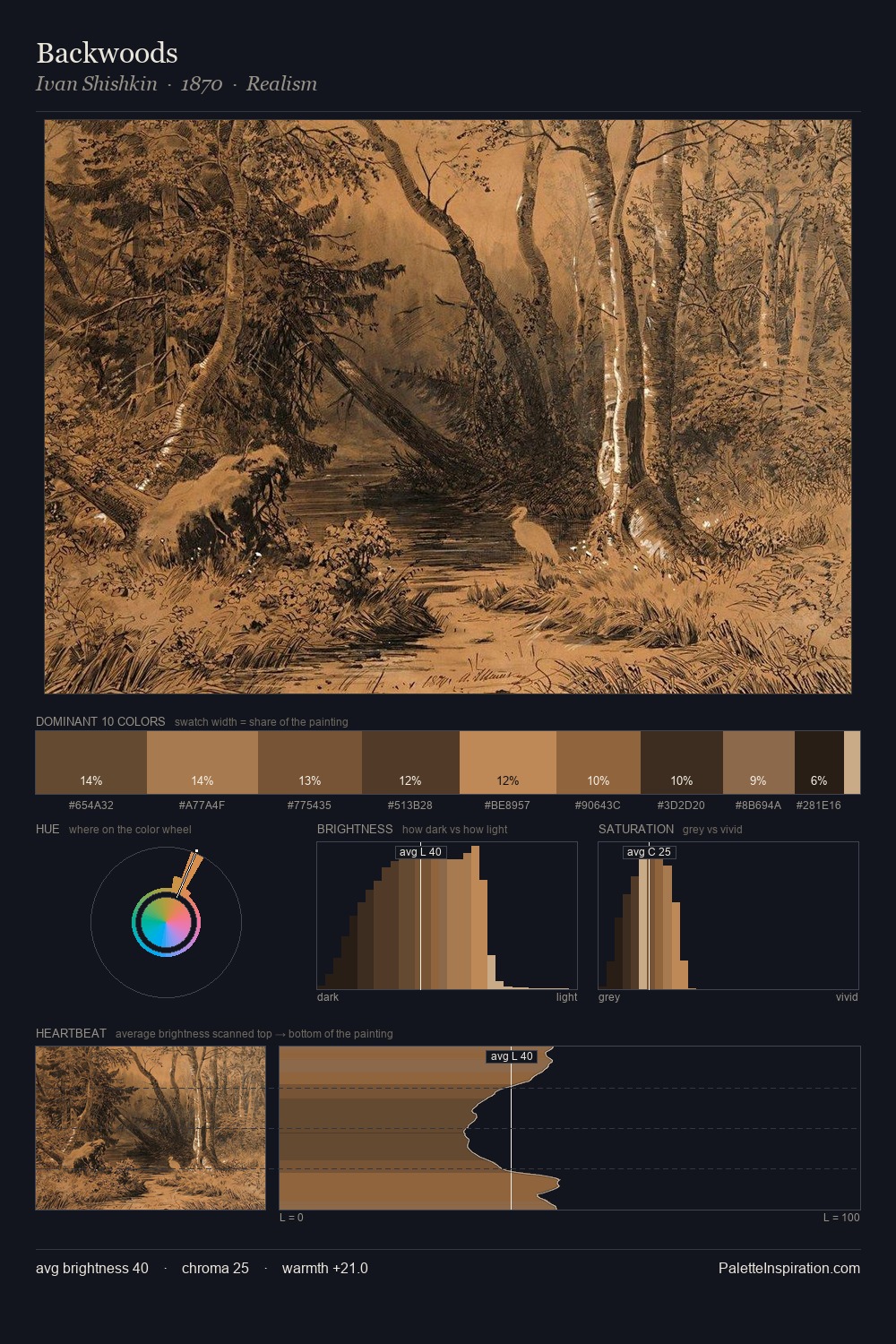The height and width of the screenshot is (1344, 896).
Task: Pick the #654A32 color swatch
Action: coord(90,762)
